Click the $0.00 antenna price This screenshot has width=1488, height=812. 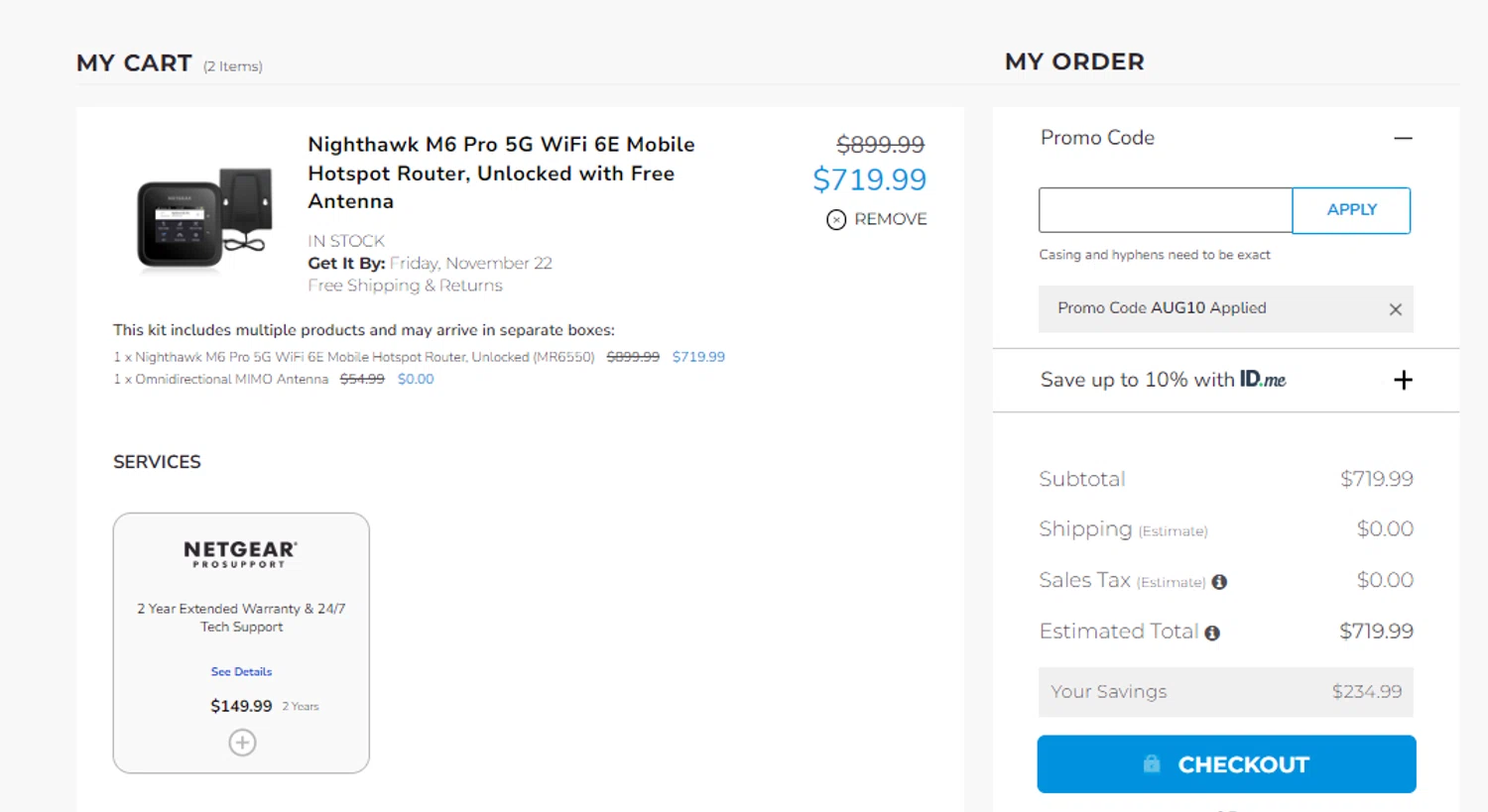416,379
